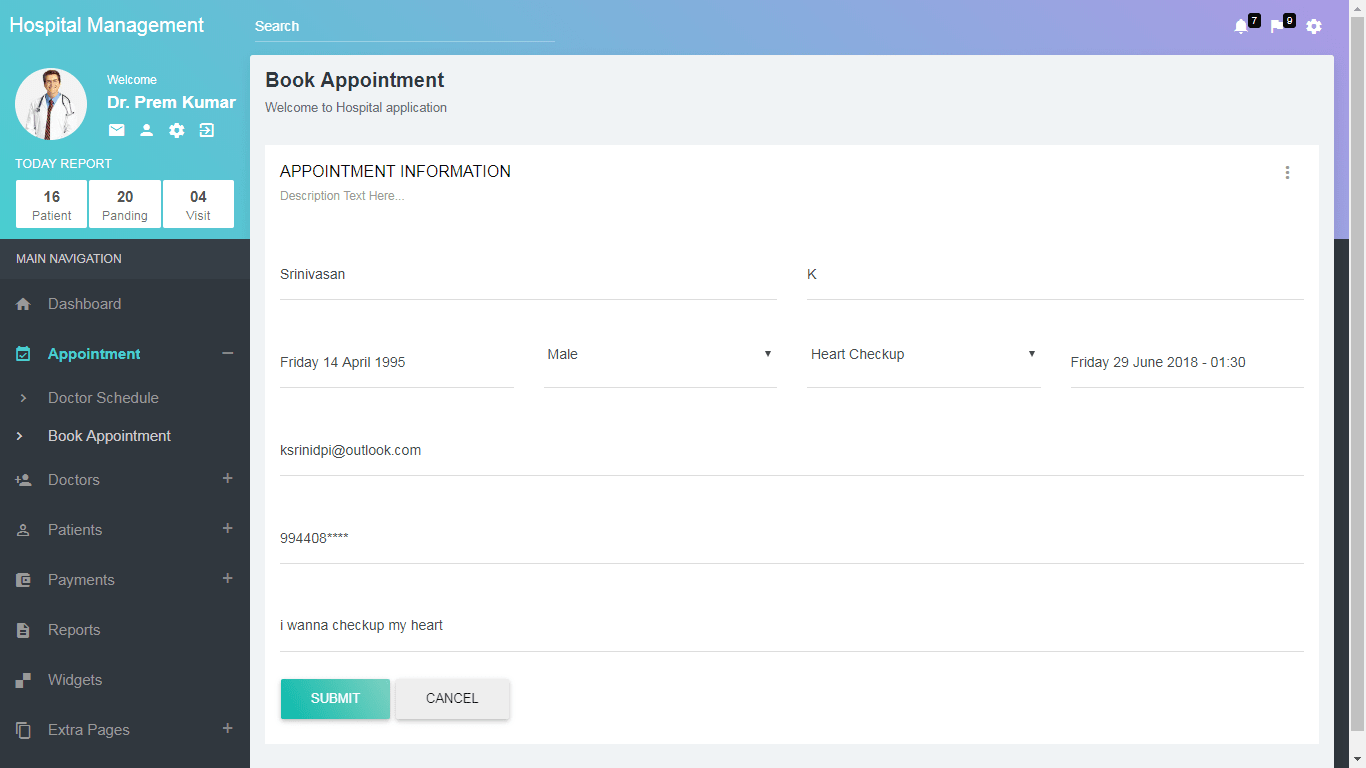Click the Hospital Management title link
Screen dimensions: 1366x768
coord(107,25)
